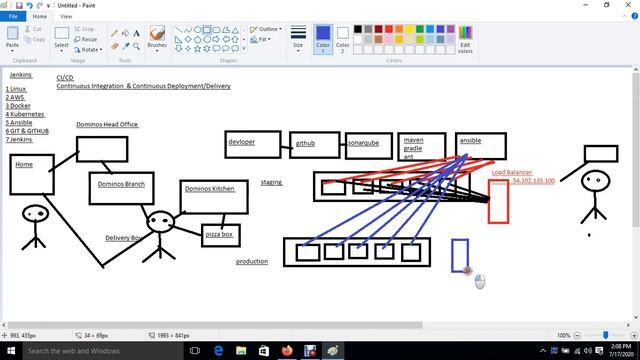Click the Cut button
640x360 pixels.
33,29
